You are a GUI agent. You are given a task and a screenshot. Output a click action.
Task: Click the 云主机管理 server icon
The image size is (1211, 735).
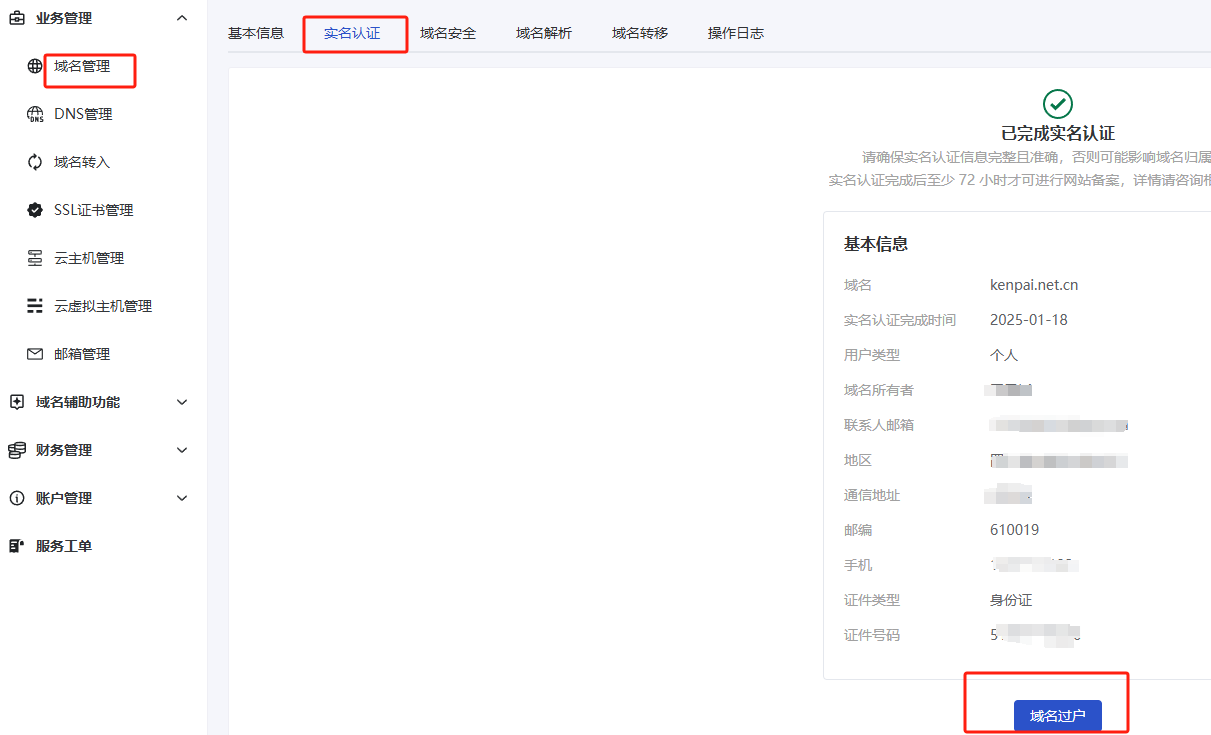(35, 258)
